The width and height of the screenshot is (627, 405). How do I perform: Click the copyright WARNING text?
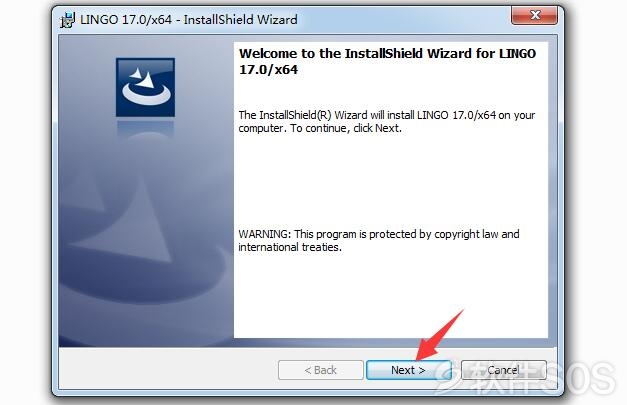pos(379,240)
